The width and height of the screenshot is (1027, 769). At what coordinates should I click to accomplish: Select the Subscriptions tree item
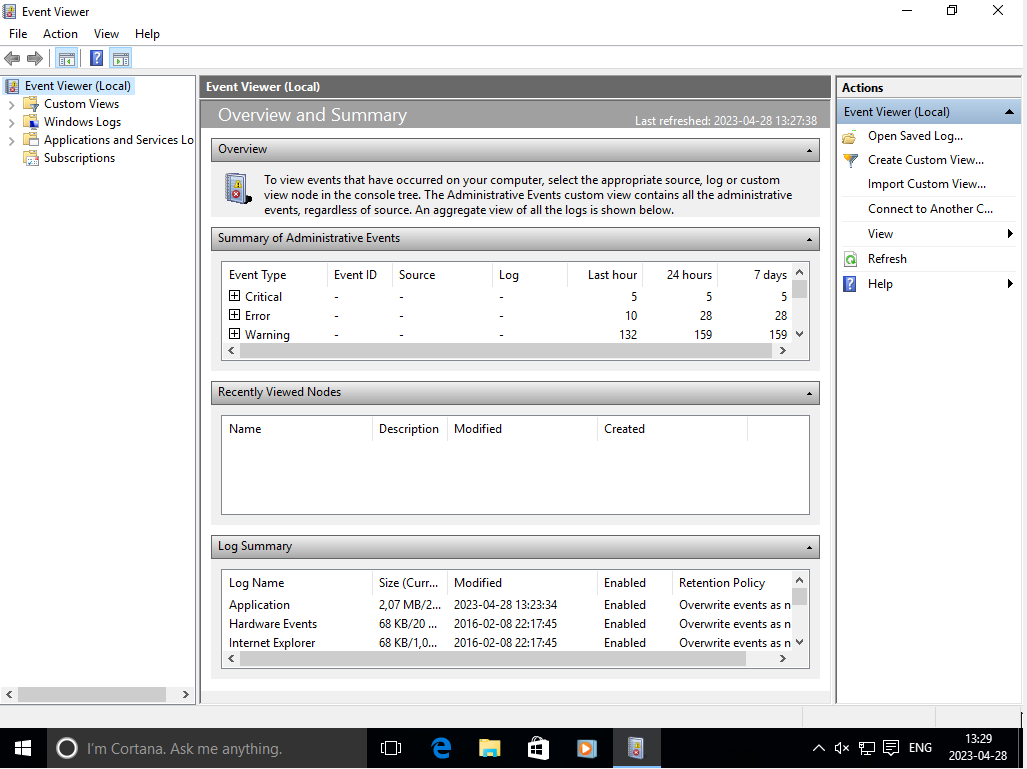tap(79, 158)
